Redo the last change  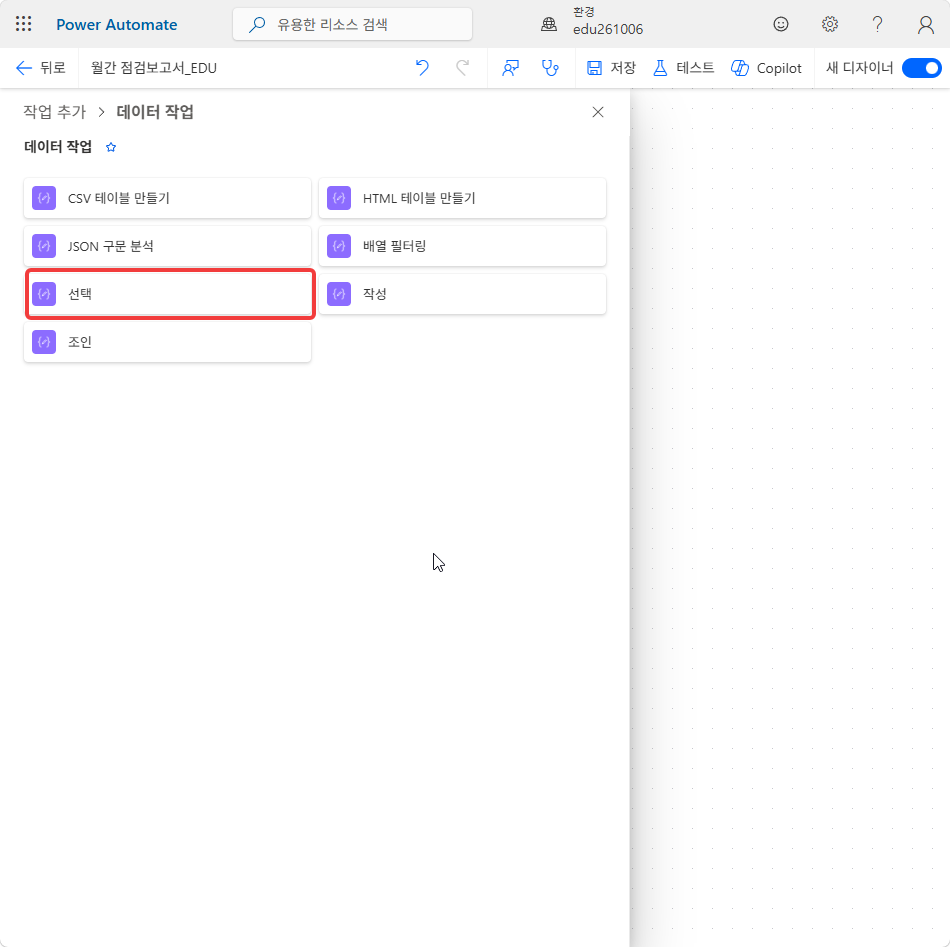(x=463, y=68)
